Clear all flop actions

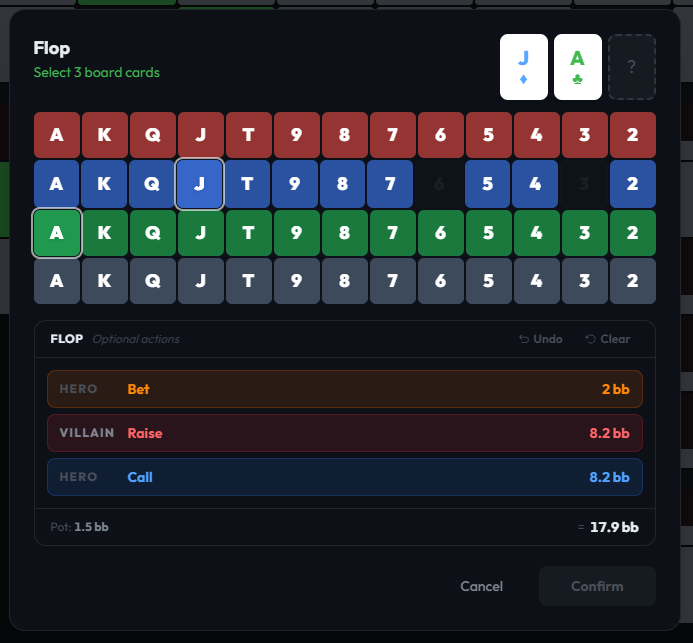pos(608,339)
